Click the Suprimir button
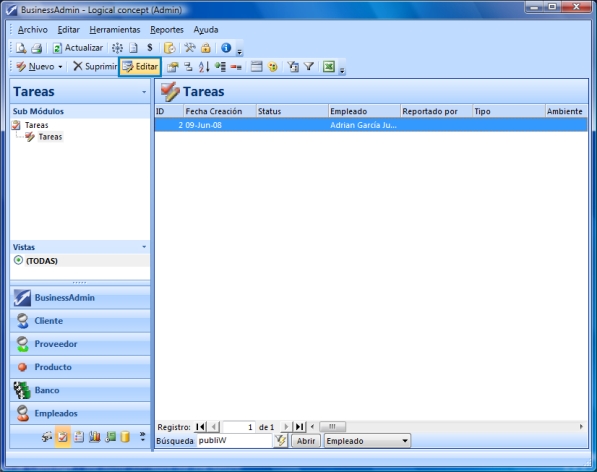The height and width of the screenshot is (472, 597). [95, 67]
